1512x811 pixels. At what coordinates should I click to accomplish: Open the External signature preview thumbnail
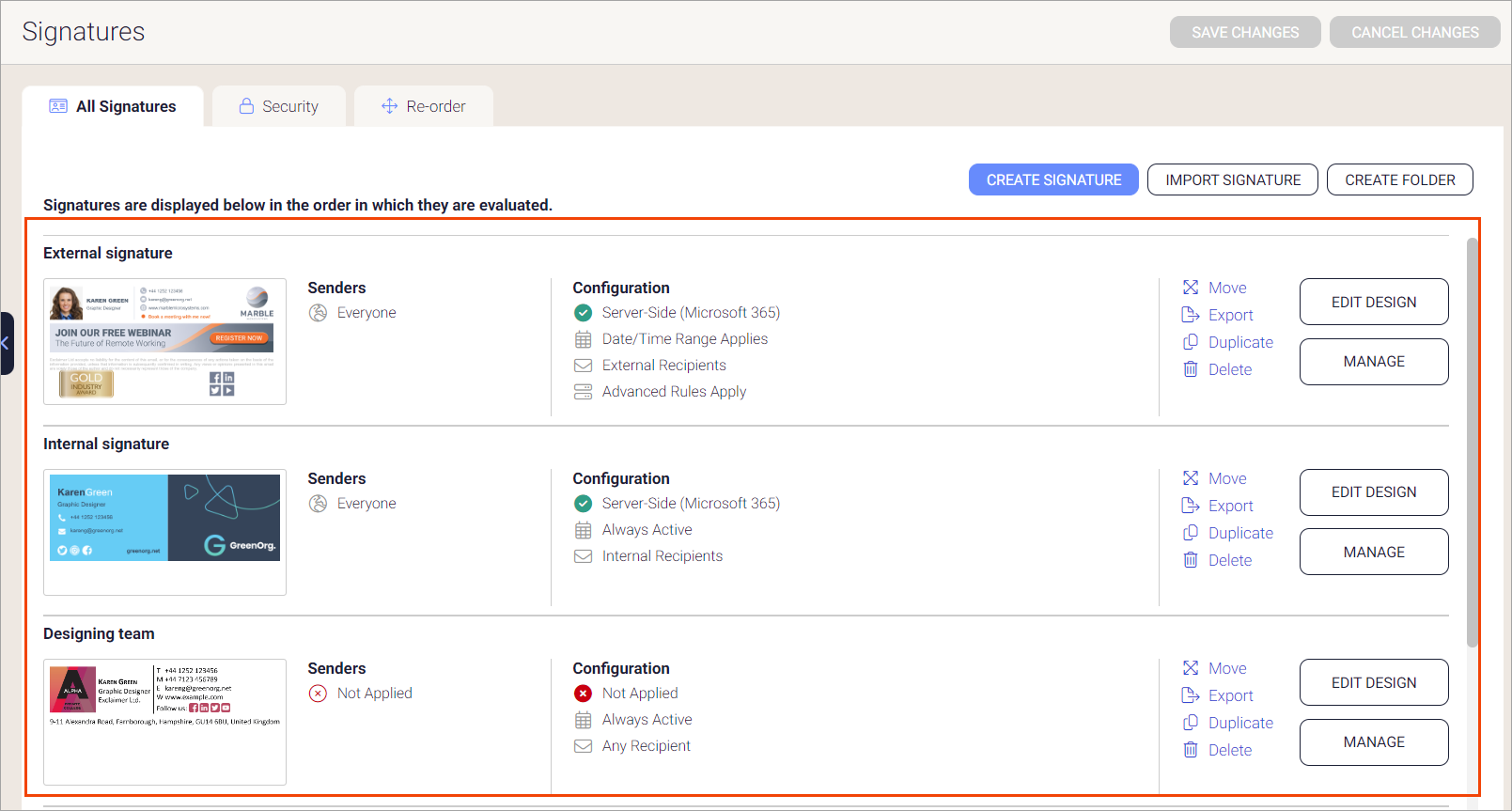[x=164, y=341]
